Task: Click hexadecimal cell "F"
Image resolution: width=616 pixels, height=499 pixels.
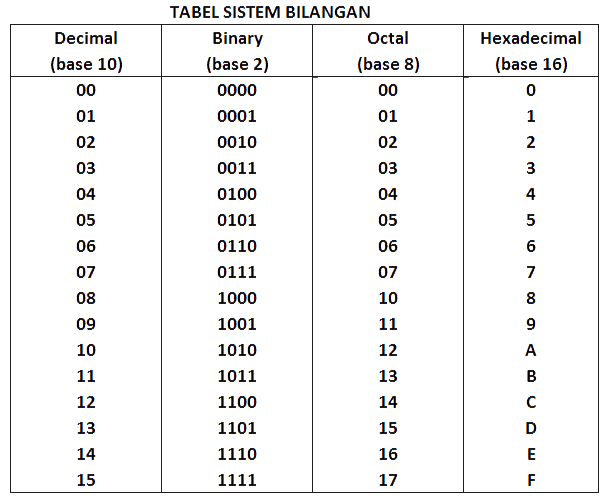Action: click(x=531, y=480)
